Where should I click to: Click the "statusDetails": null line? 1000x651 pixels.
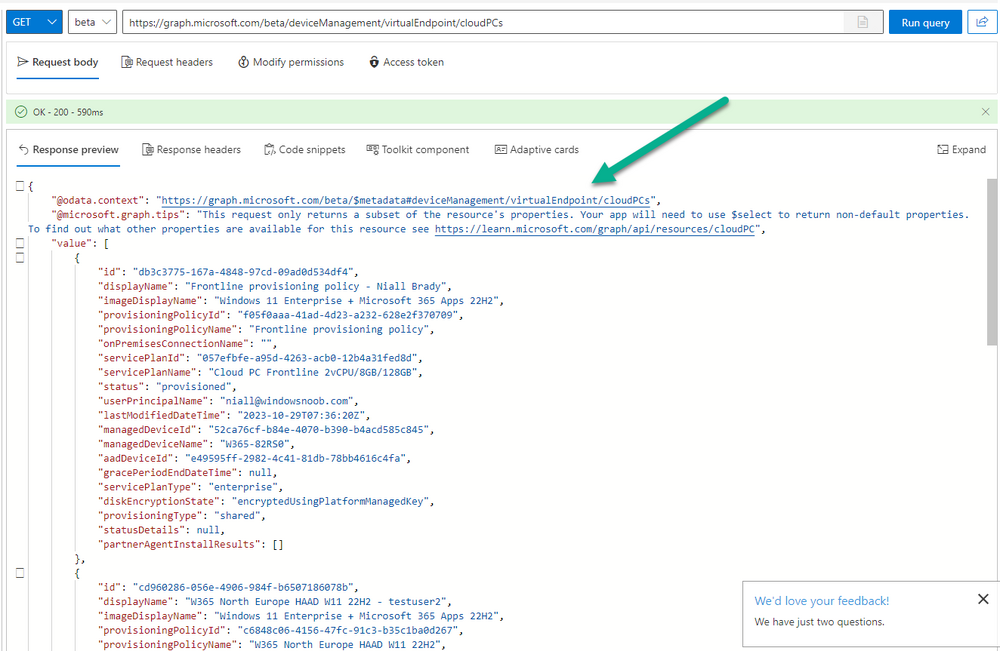161,530
